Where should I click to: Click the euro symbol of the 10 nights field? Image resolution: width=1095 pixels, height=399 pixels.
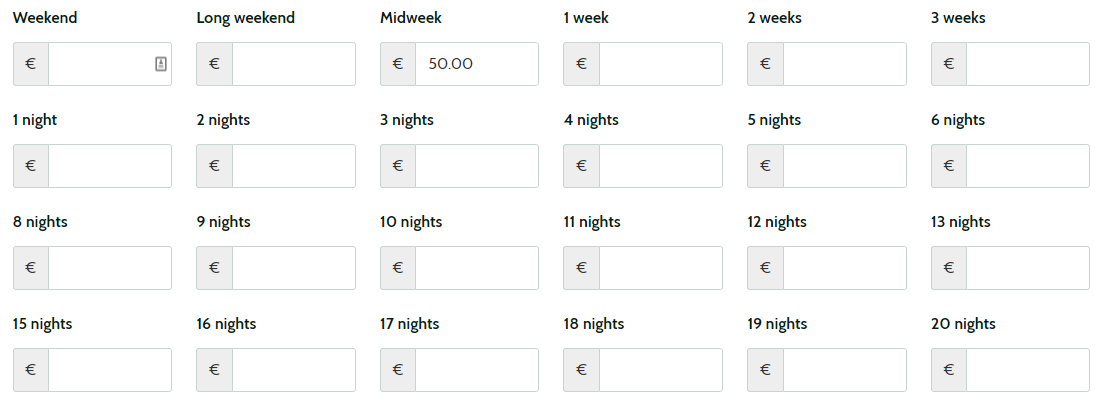pos(398,268)
